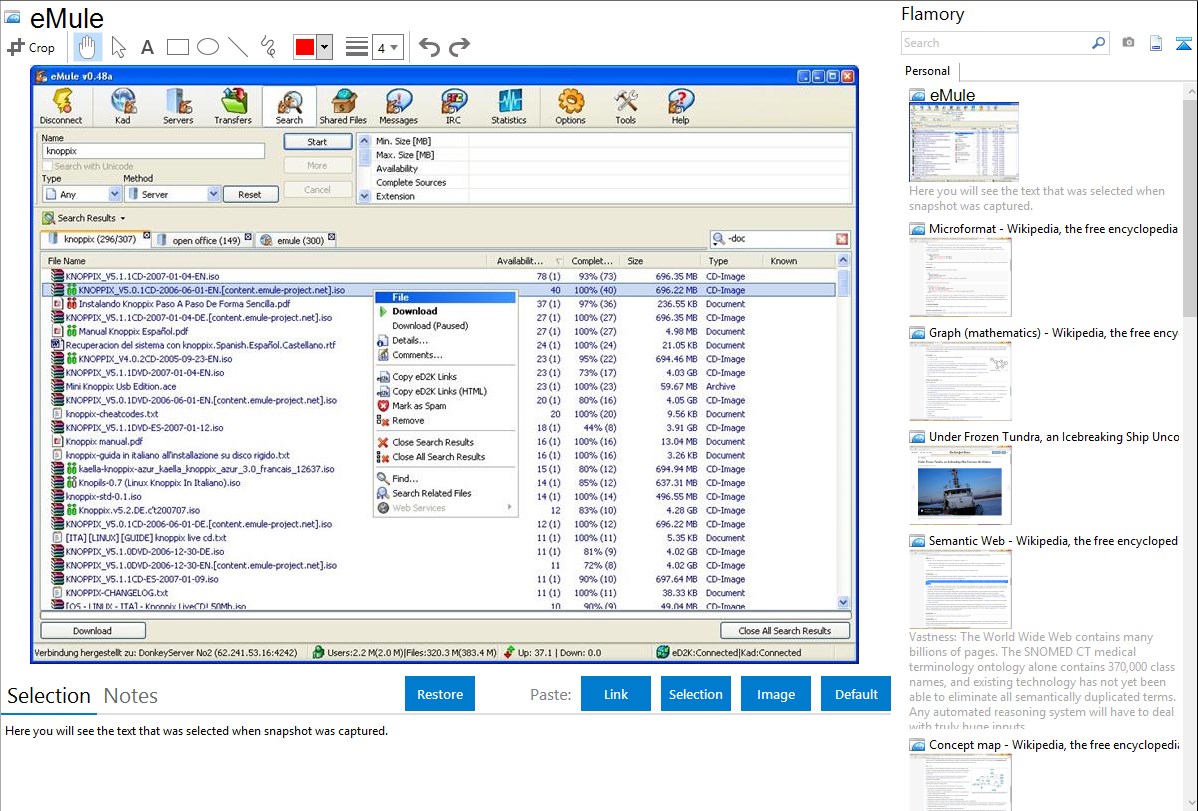Image resolution: width=1198 pixels, height=811 pixels.
Task: Select the ellipse shape tool
Action: [208, 47]
